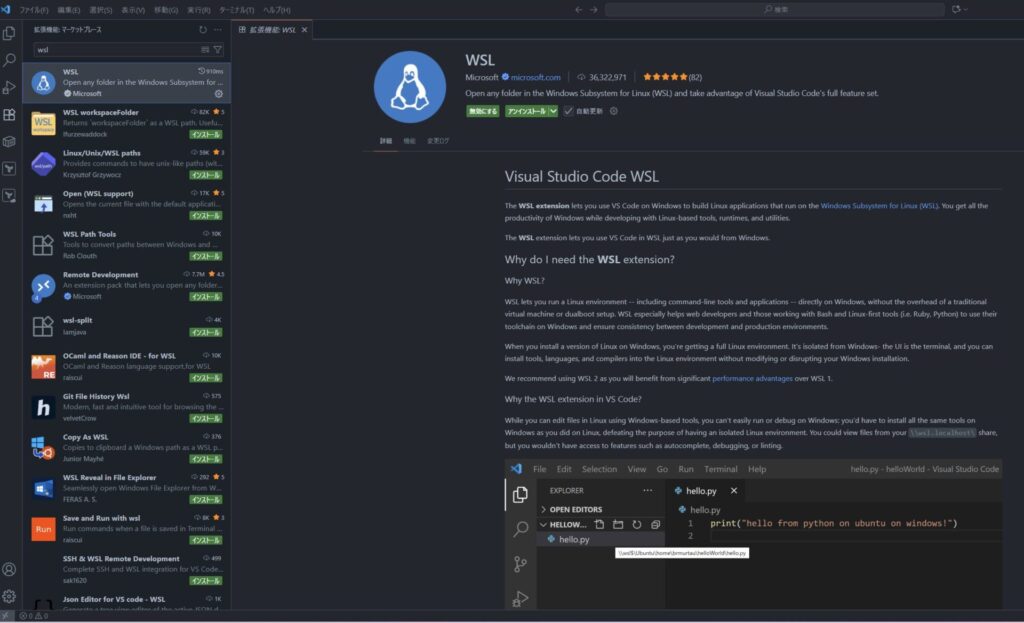
Task: Click the 無効にする button for WSL
Action: click(x=482, y=111)
